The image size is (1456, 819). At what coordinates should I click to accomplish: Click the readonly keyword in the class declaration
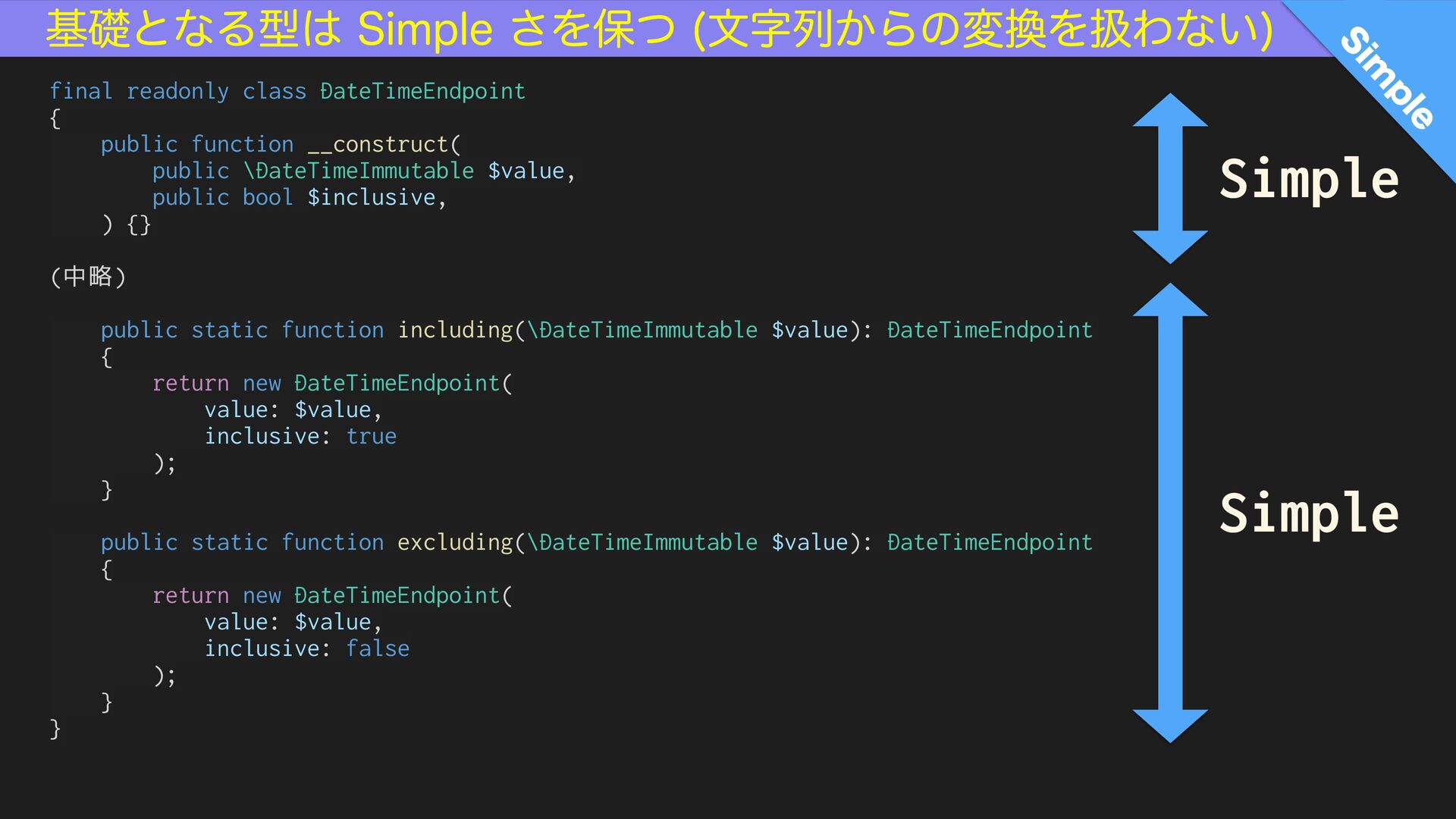point(177,91)
